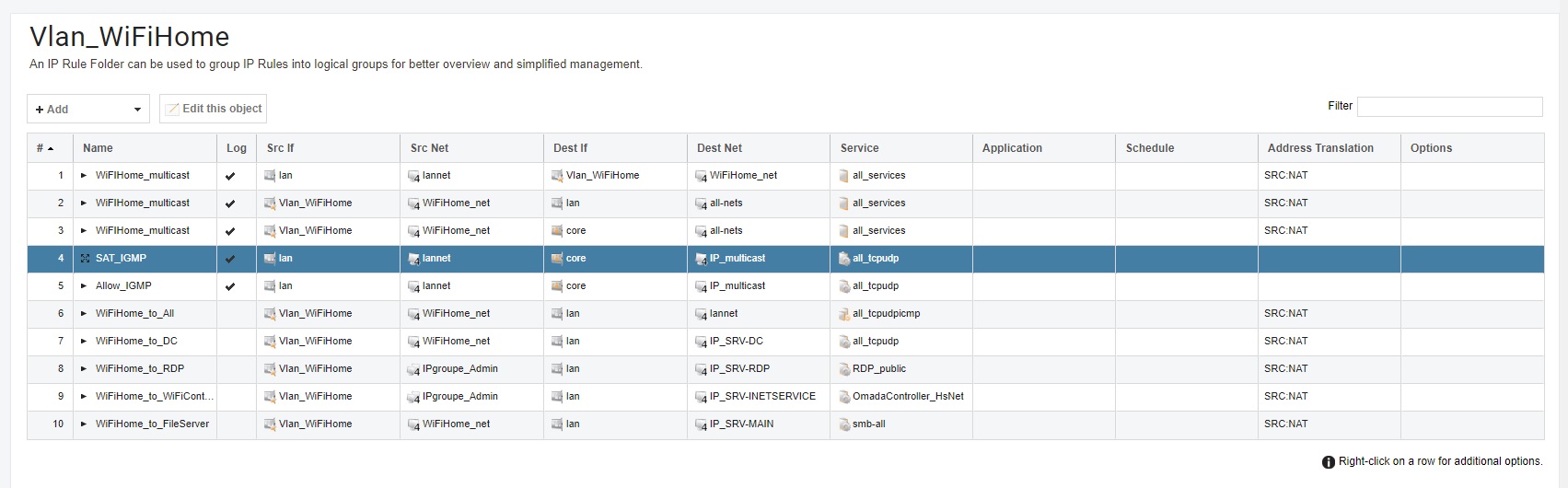Click the IP_SRV-DC destination network icon
1568x488 pixels.
(x=701, y=342)
